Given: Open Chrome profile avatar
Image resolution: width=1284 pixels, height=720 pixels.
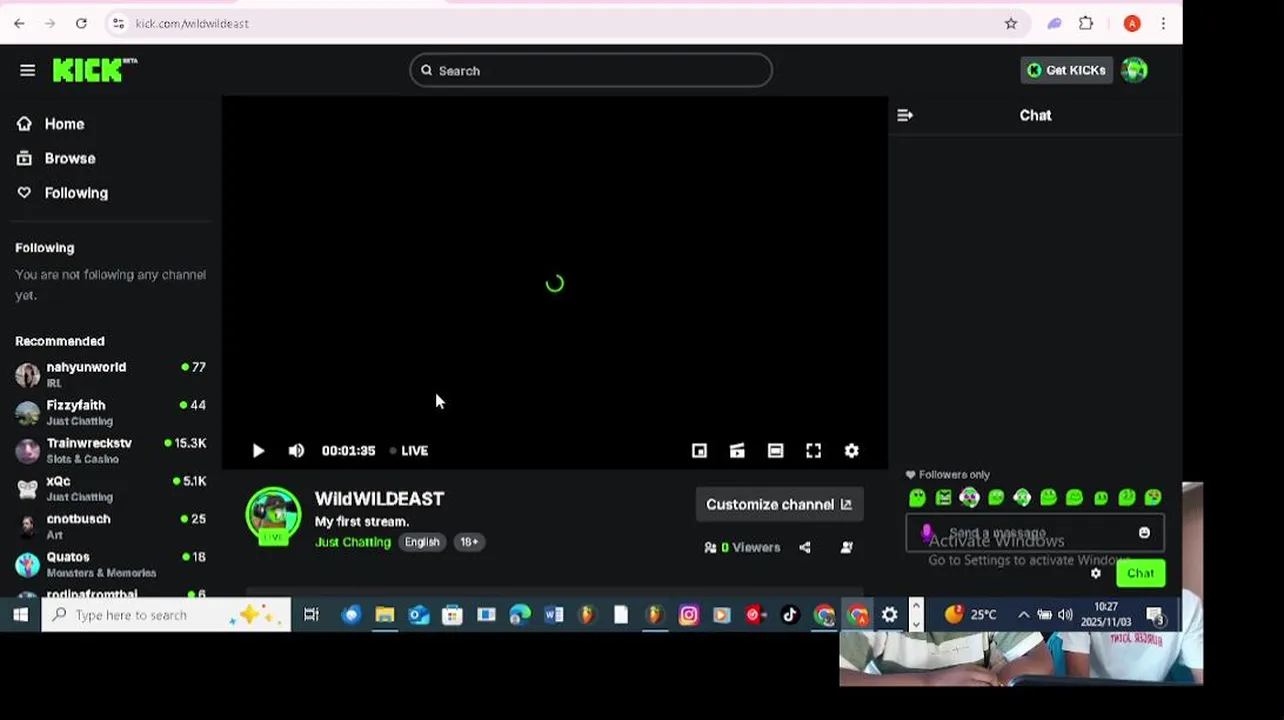Looking at the screenshot, I should tap(1132, 23).
